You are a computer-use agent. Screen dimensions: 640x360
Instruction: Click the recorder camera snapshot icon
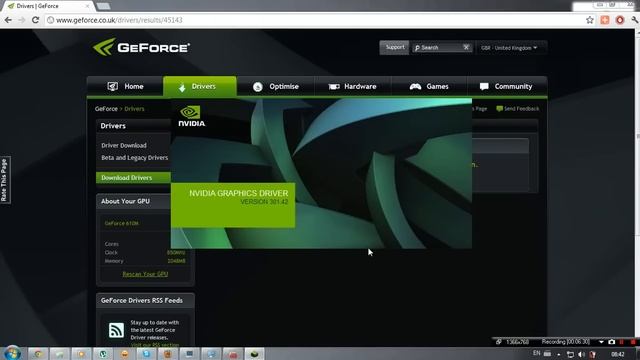pyautogui.click(x=611, y=342)
